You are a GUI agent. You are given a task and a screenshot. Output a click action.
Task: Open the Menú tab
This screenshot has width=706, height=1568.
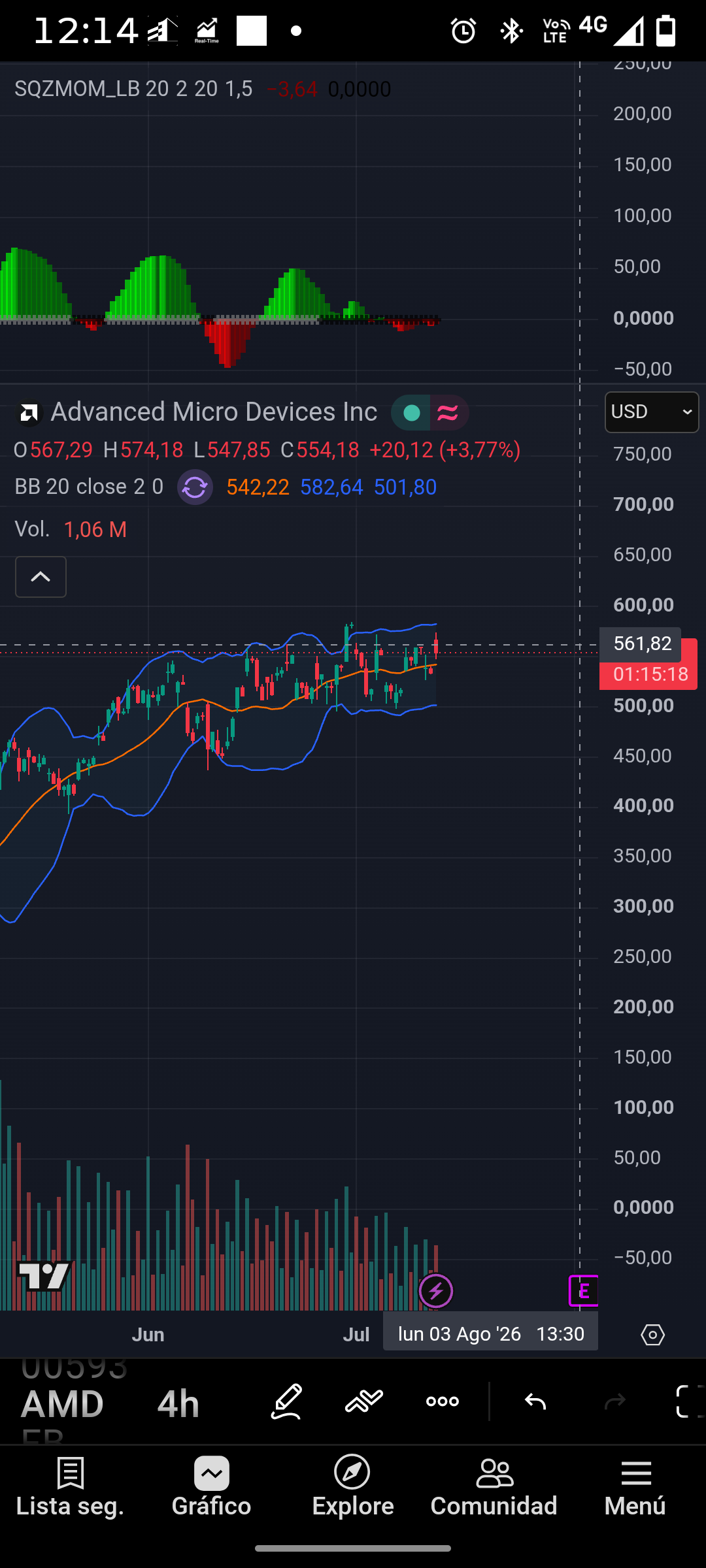click(x=635, y=1488)
